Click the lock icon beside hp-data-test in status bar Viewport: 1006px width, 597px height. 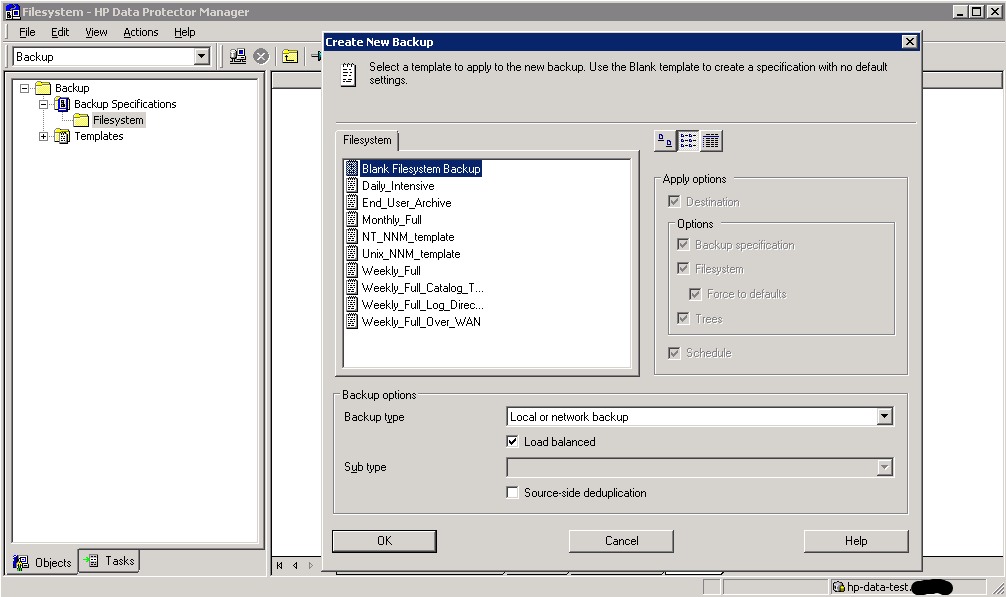(x=838, y=586)
